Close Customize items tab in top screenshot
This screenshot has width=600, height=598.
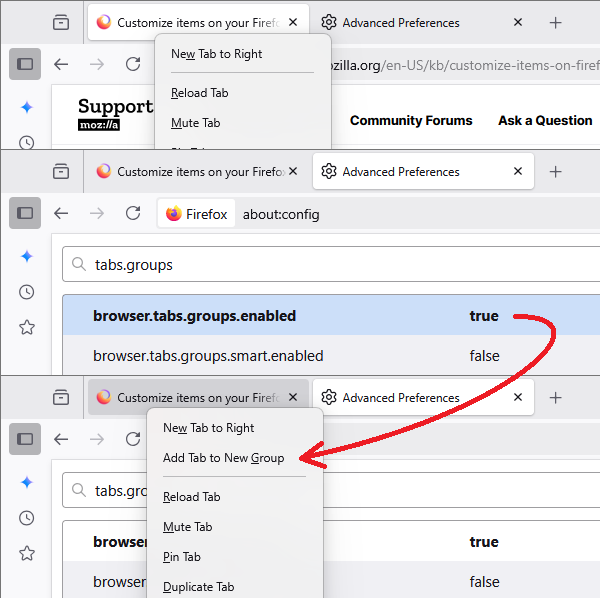[x=293, y=22]
